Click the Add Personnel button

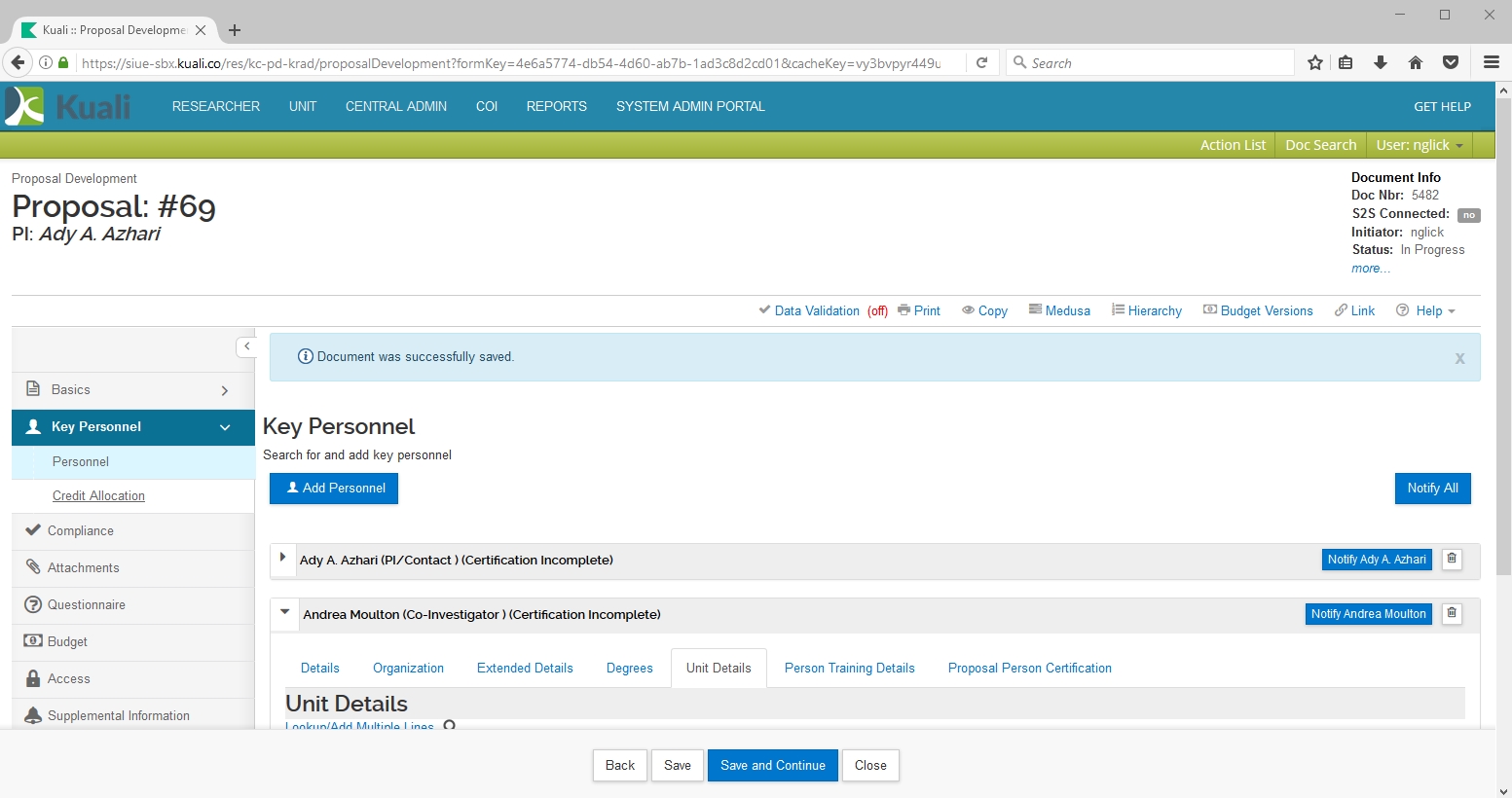[x=334, y=489]
